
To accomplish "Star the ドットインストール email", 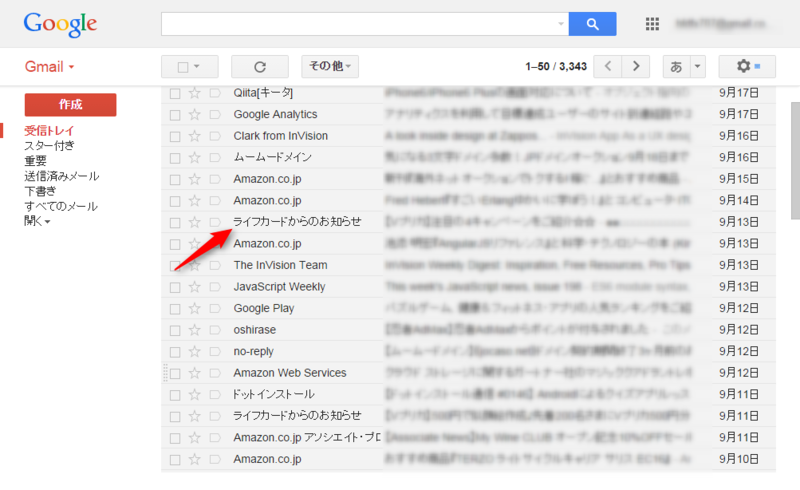I will tap(194, 395).
